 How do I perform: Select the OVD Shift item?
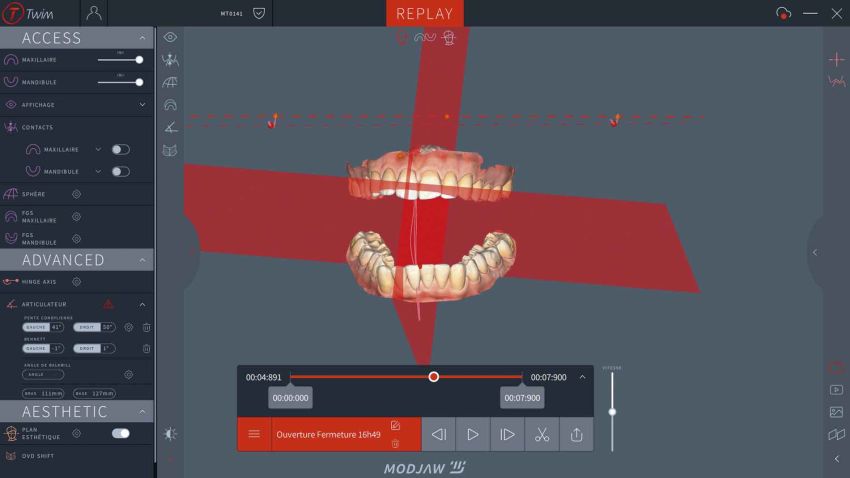38,456
